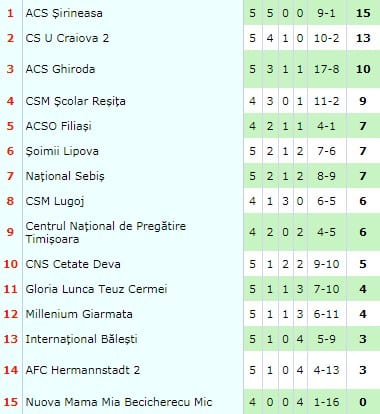Image resolution: width=380 pixels, height=414 pixels.
Task: Select Șoimii Lipova team name
Action: coord(62,151)
